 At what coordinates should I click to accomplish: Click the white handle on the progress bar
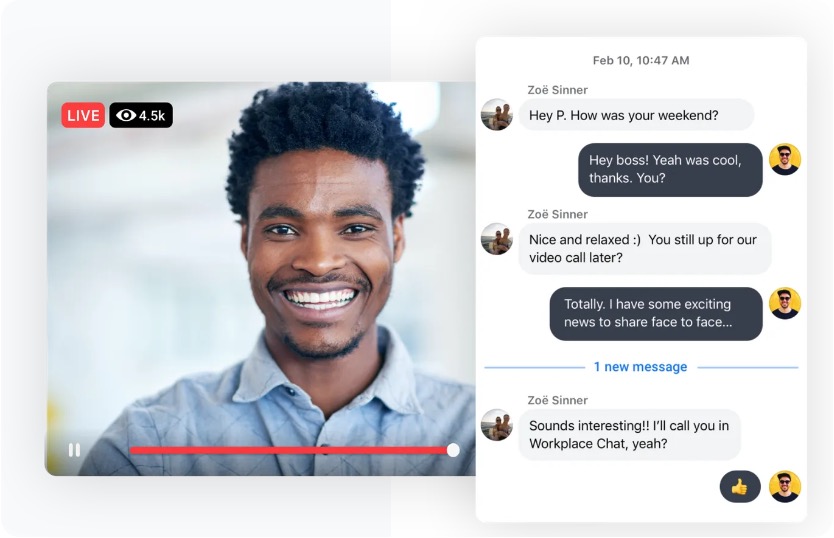click(453, 450)
